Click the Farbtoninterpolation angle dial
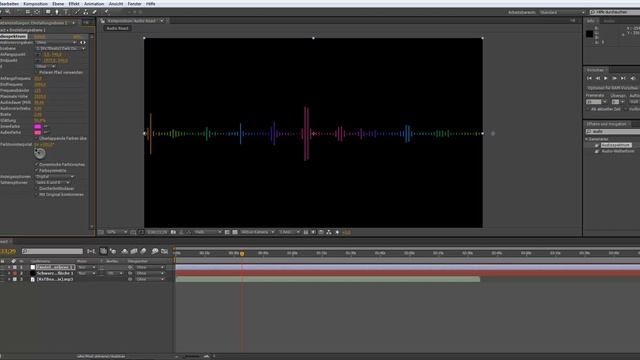This screenshot has height=360, width=640. [x=40, y=153]
